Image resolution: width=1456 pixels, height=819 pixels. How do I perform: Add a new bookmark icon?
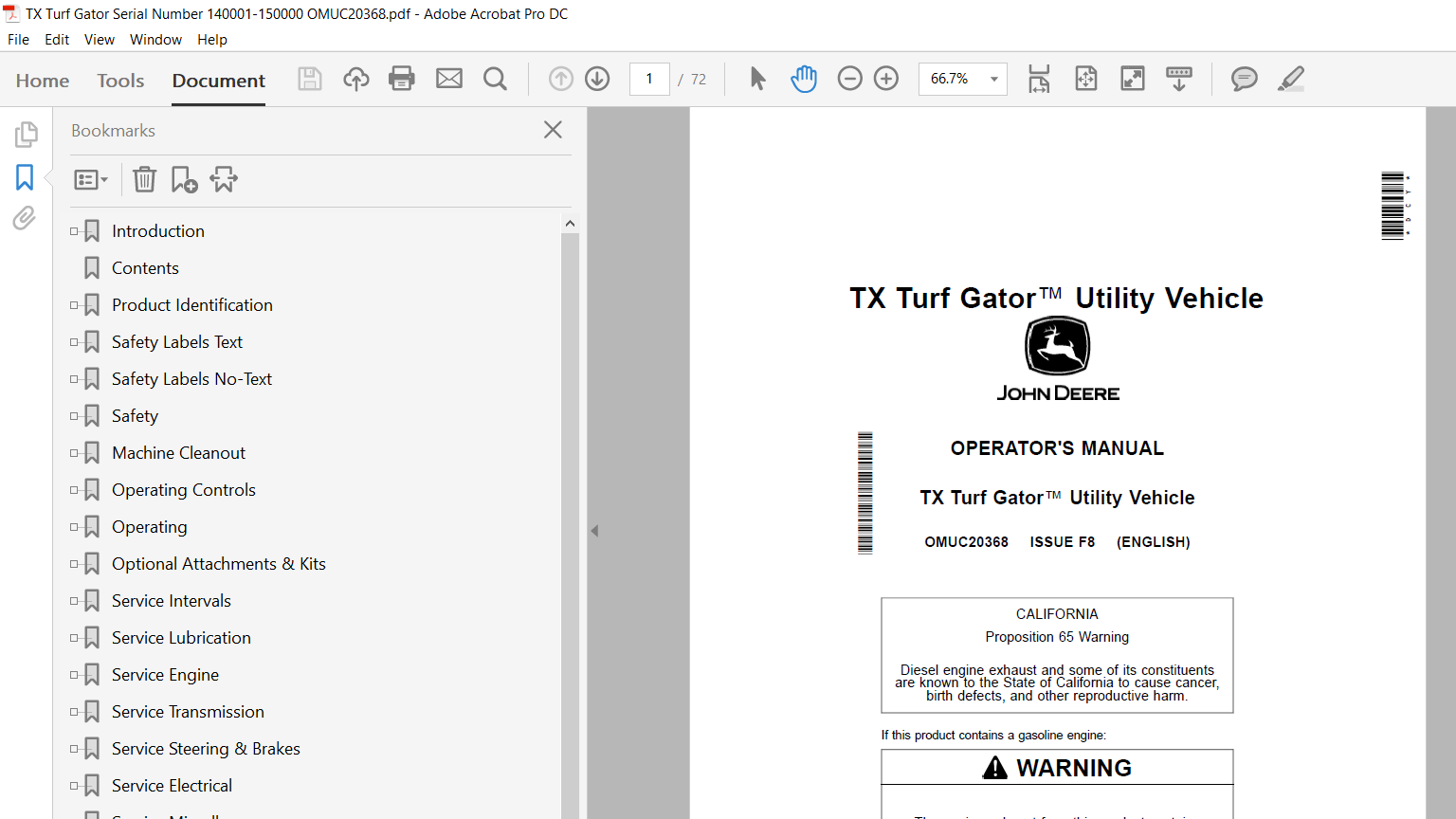tap(184, 179)
